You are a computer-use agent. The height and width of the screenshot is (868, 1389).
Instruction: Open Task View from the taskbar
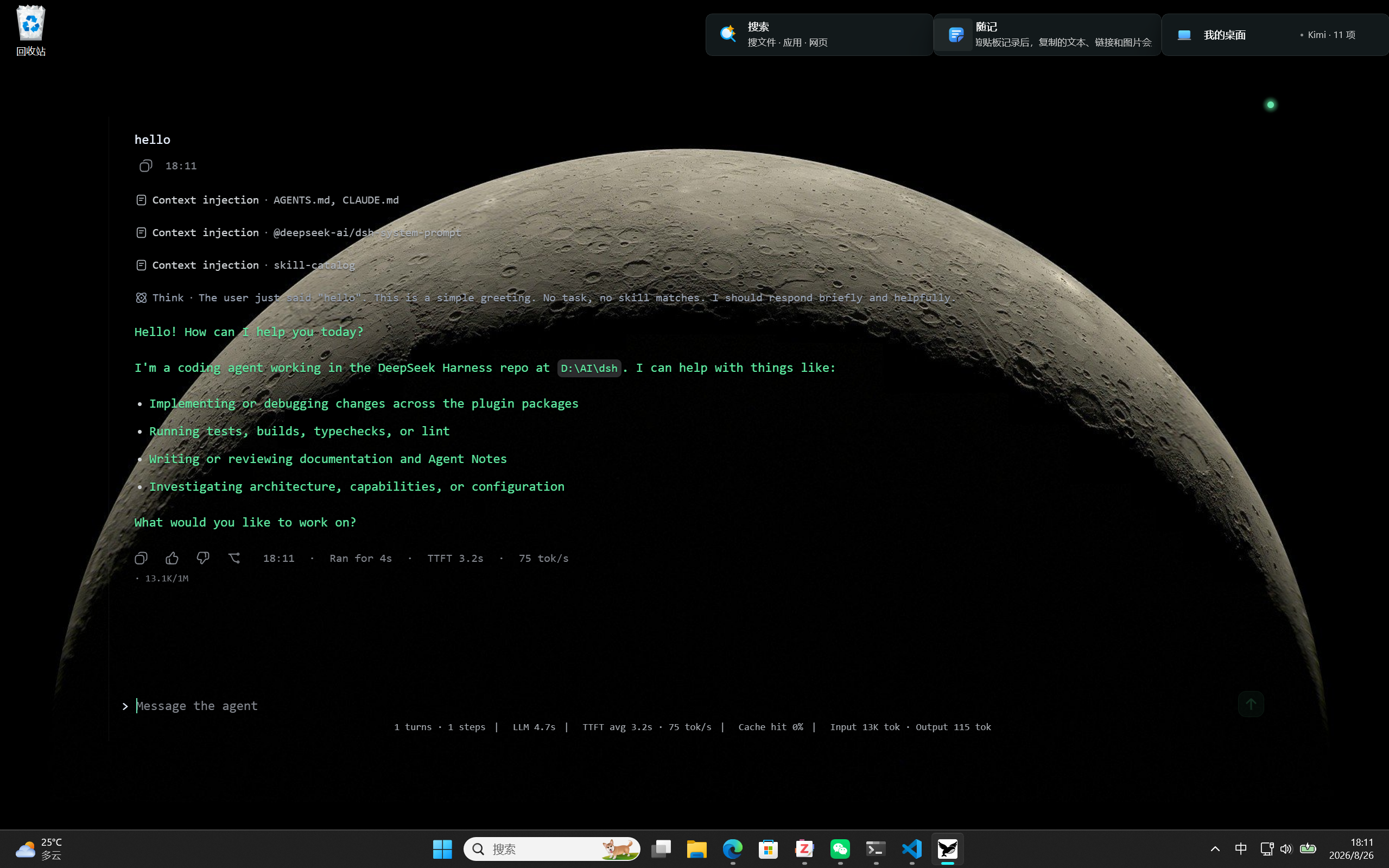click(x=661, y=848)
